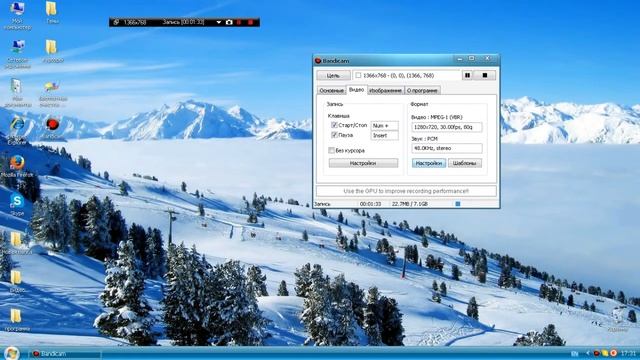Click the 00:01:33 recording time in status bar
The height and width of the screenshot is (360, 640).
[x=370, y=204]
